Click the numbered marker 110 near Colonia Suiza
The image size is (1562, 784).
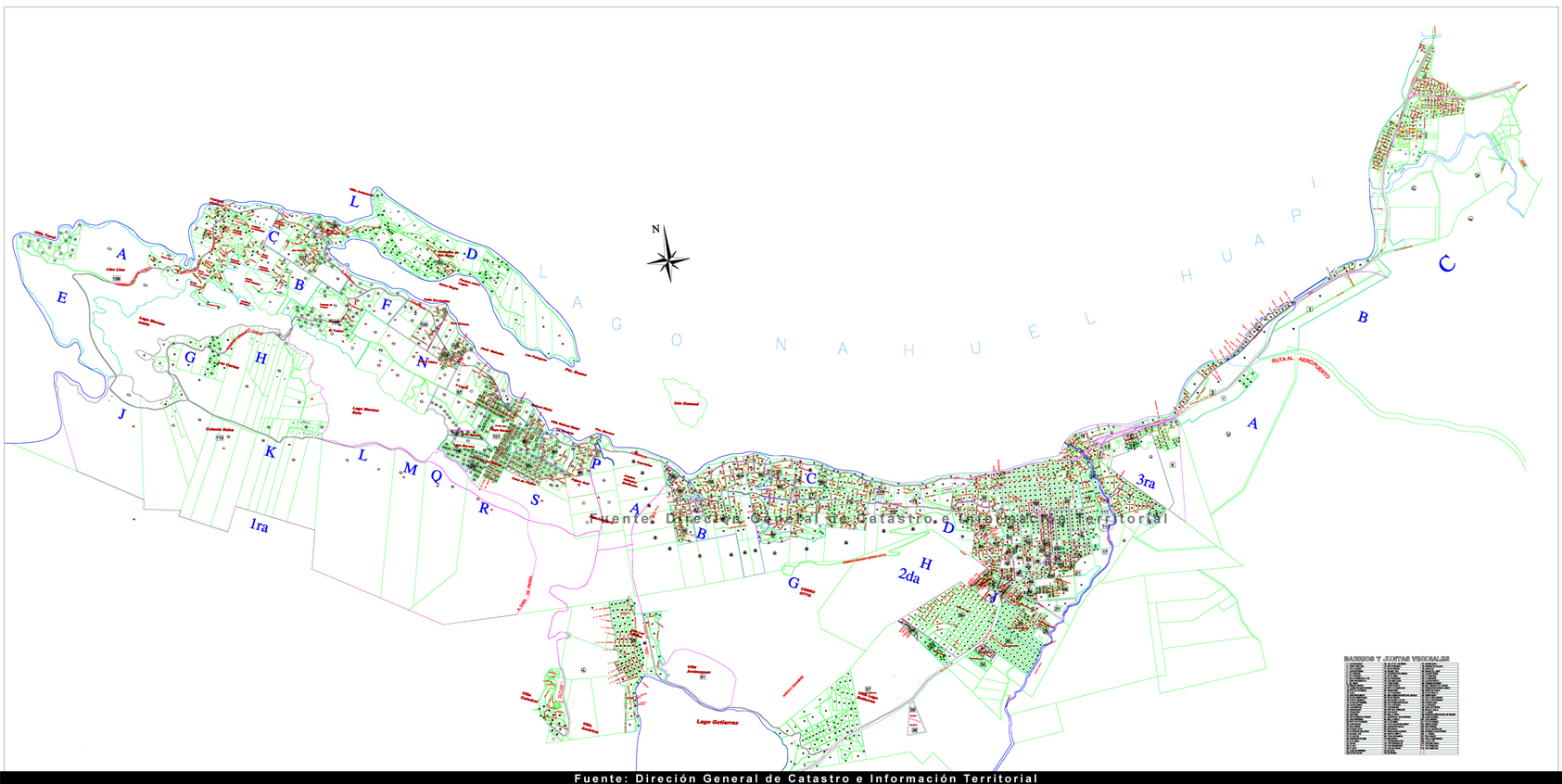coord(220,437)
